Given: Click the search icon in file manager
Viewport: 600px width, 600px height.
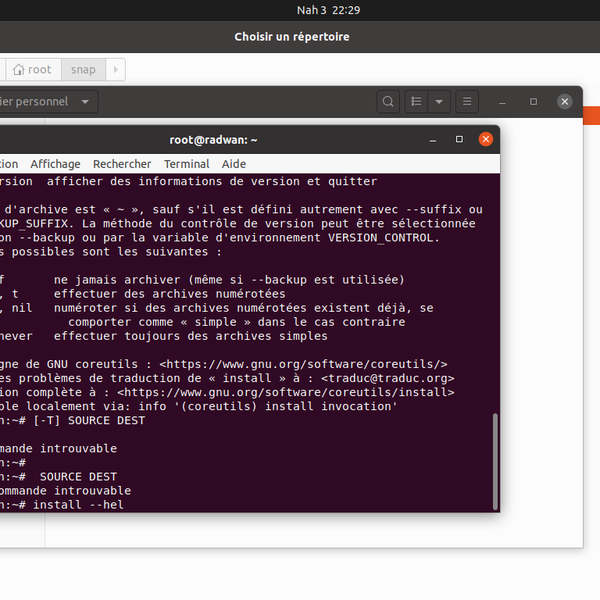Looking at the screenshot, I should 388,101.
